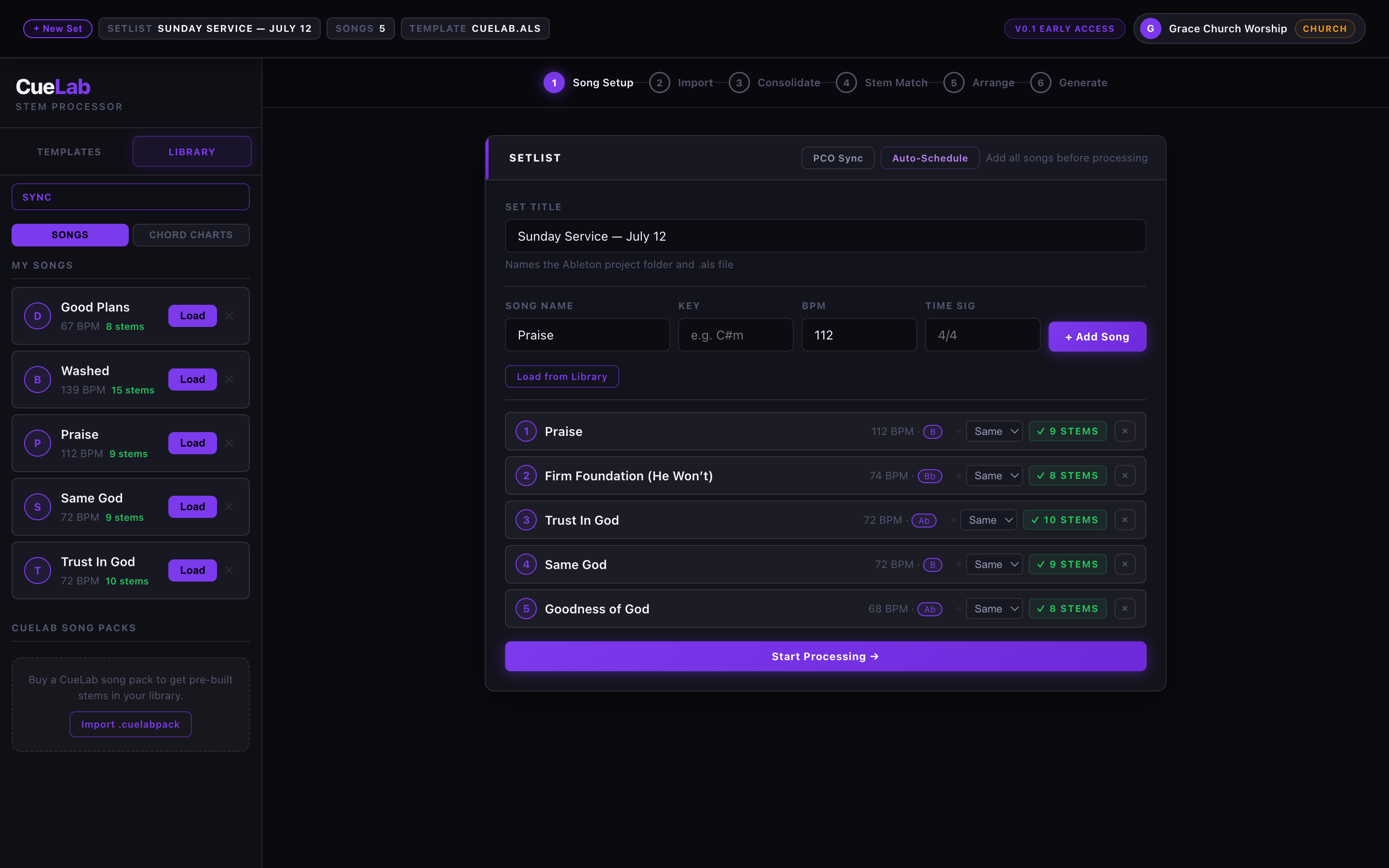Open the key dropdown for Firm Foundation
The width and height of the screenshot is (1389, 868).
click(994, 475)
